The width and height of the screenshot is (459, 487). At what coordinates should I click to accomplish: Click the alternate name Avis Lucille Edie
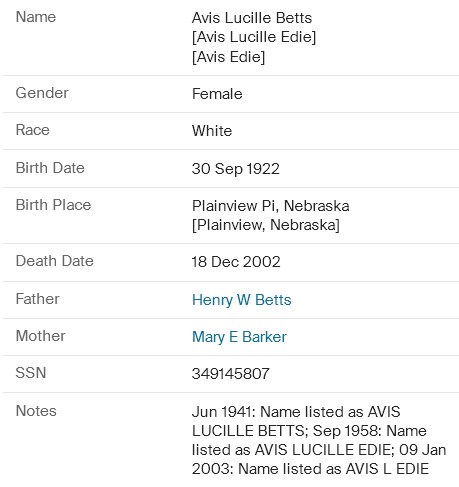254,37
